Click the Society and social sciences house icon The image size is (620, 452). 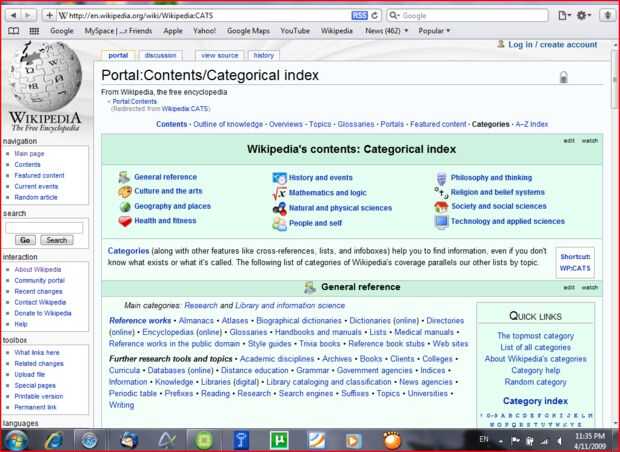click(441, 206)
